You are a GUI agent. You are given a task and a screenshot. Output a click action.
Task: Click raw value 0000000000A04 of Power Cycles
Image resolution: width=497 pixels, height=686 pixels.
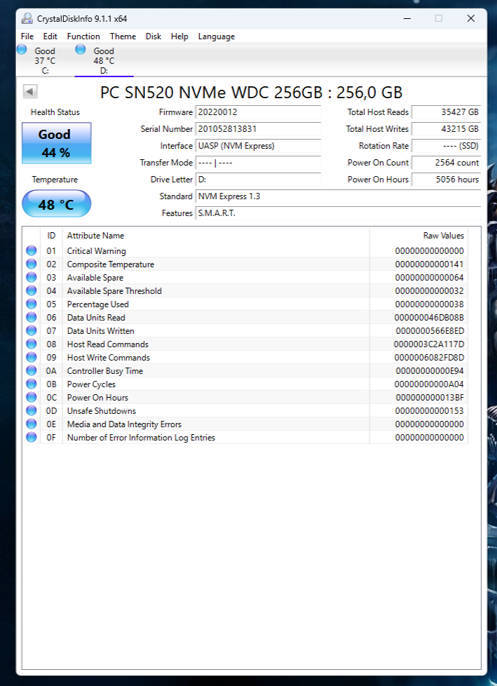(x=429, y=384)
